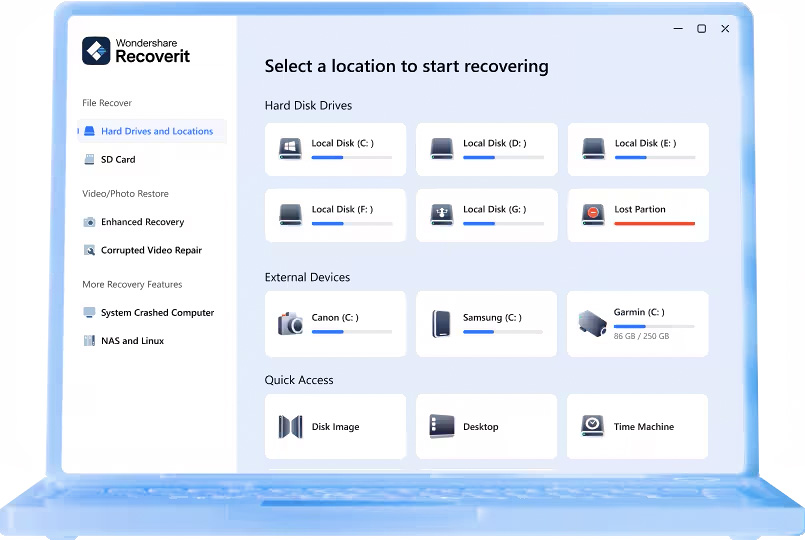This screenshot has width=805, height=540.
Task: Click the Wondershare Recoverit logo icon
Action: coord(96,51)
